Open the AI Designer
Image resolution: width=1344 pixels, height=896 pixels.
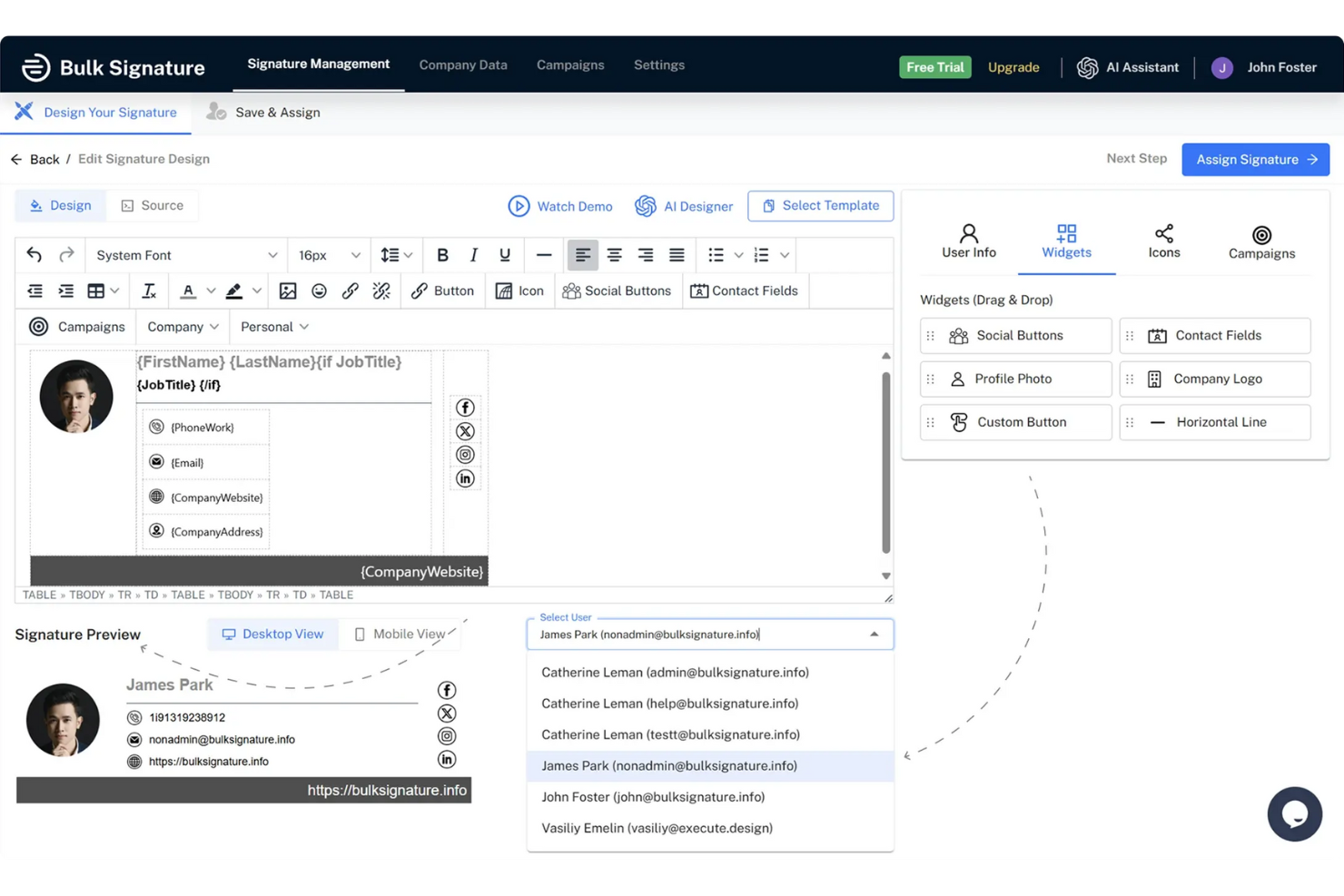tap(684, 206)
